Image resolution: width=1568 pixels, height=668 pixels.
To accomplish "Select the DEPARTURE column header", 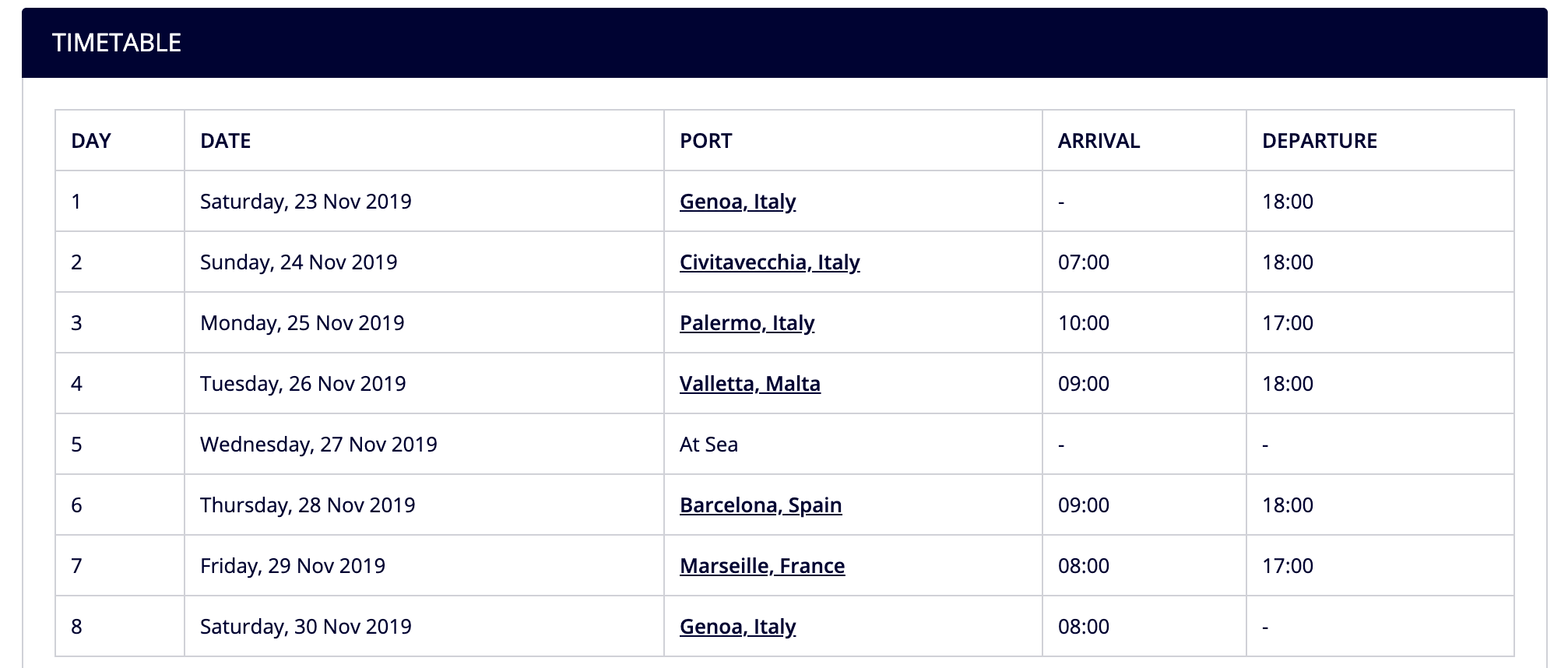I will point(1380,140).
